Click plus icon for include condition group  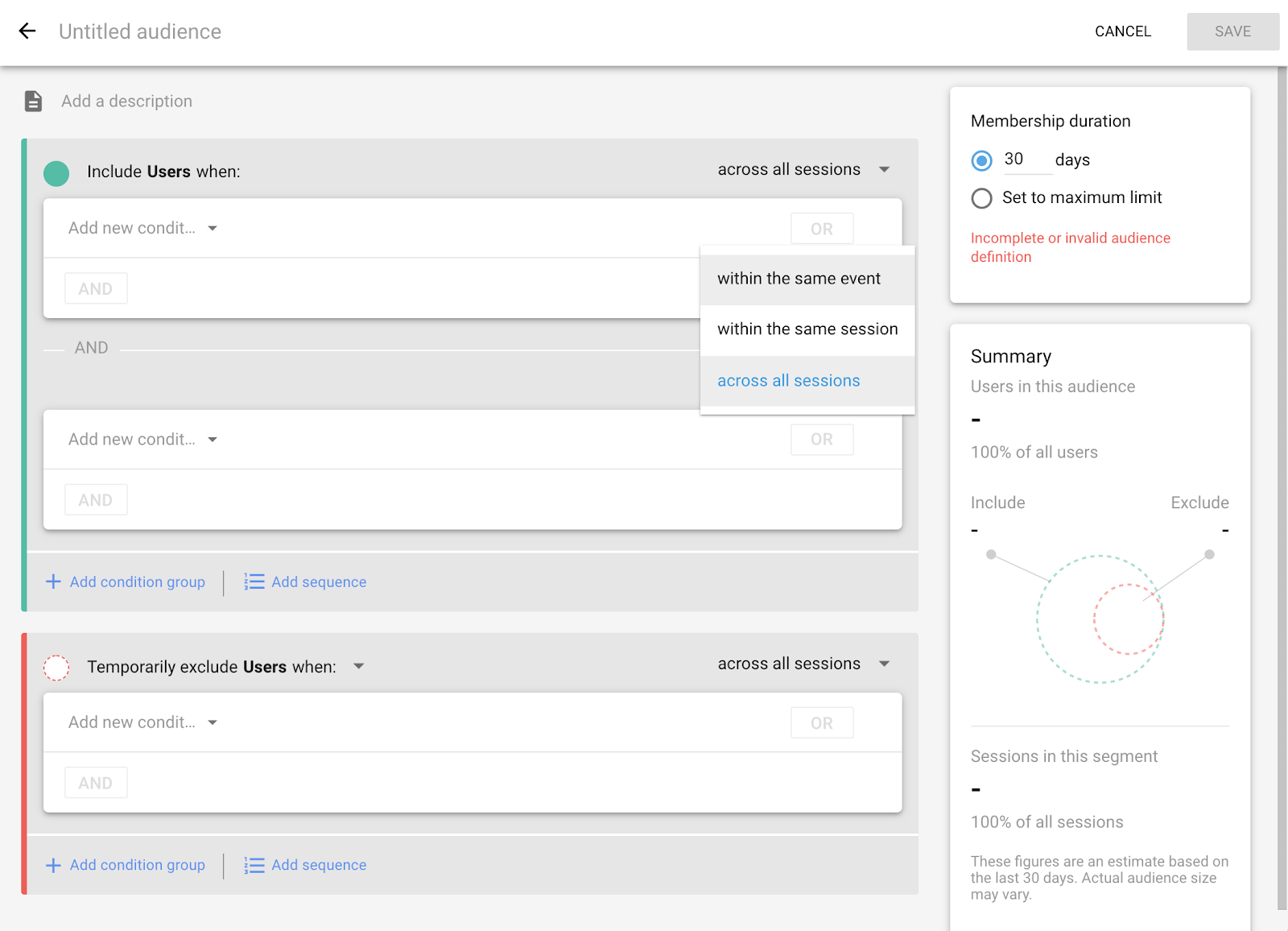pos(53,581)
